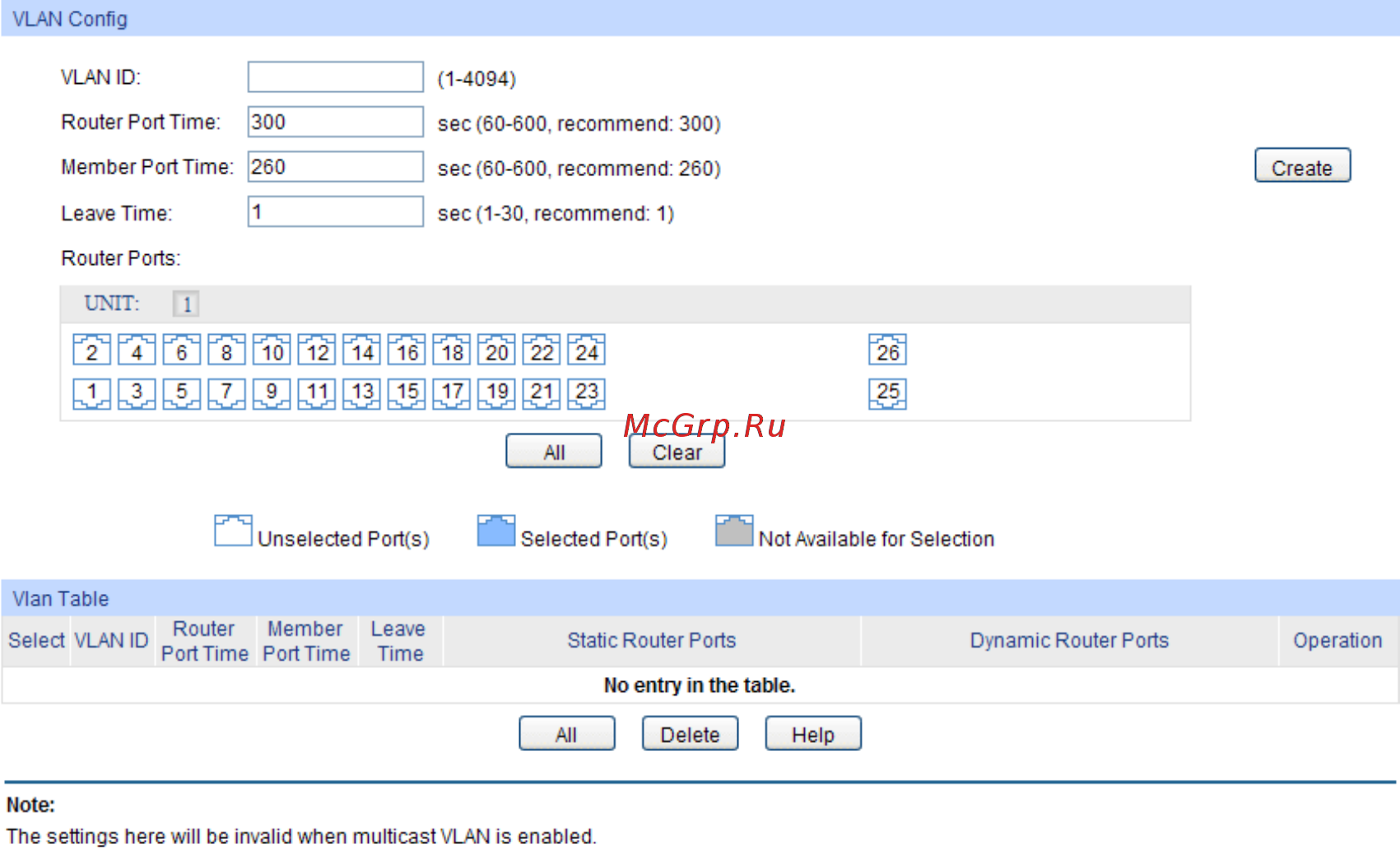Click the Selected Port(s) legend icon
Image resolution: width=1400 pixels, height=849 pixels.
click(x=496, y=531)
